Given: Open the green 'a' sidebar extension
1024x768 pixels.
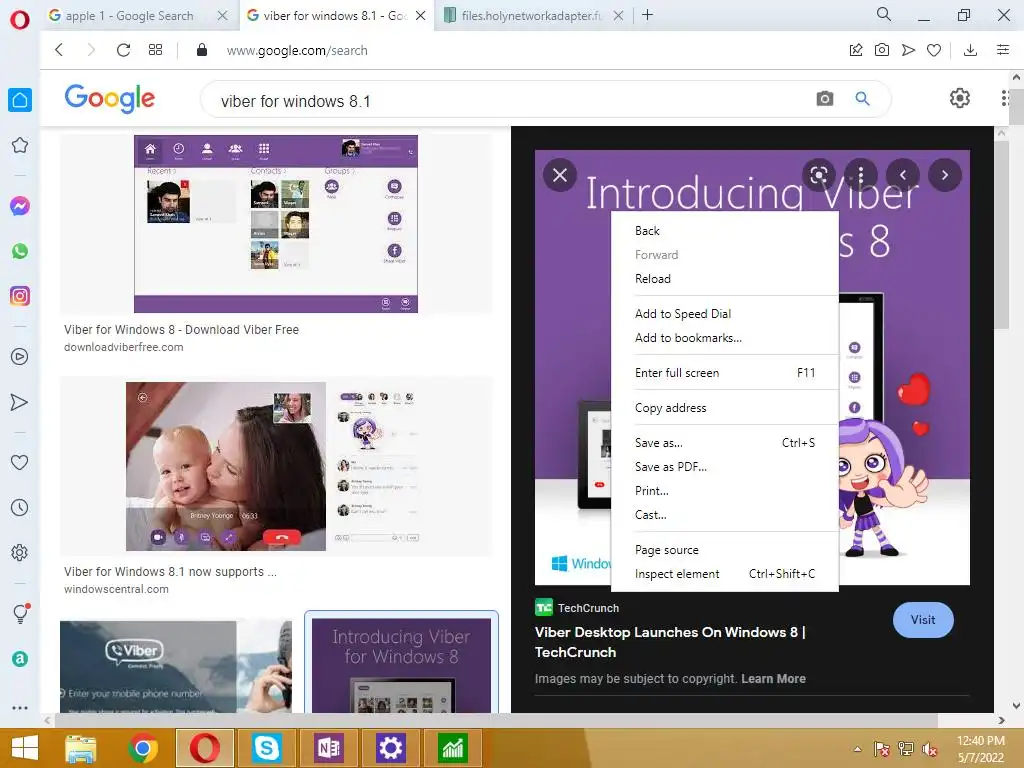Looking at the screenshot, I should click(x=20, y=659).
